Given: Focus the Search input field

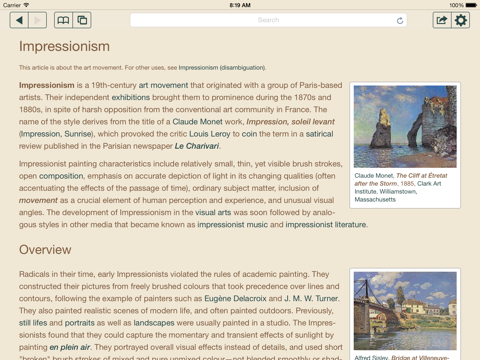Looking at the screenshot, I should click(268, 20).
